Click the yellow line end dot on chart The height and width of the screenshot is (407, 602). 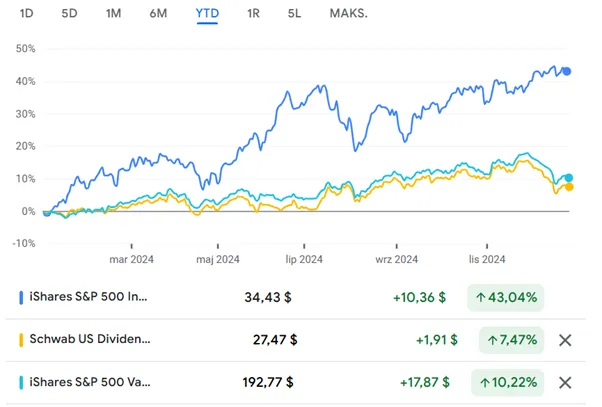pos(569,187)
